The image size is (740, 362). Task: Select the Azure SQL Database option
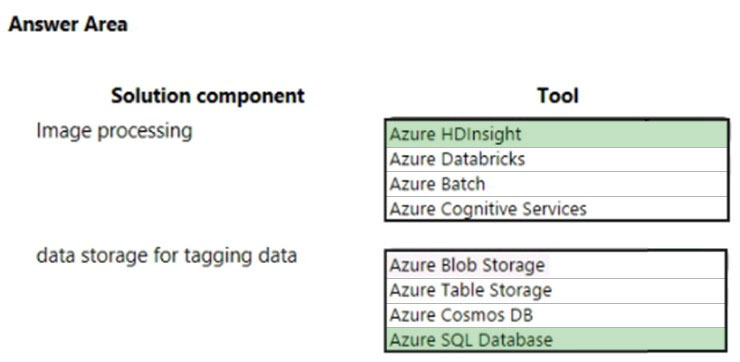(556, 339)
